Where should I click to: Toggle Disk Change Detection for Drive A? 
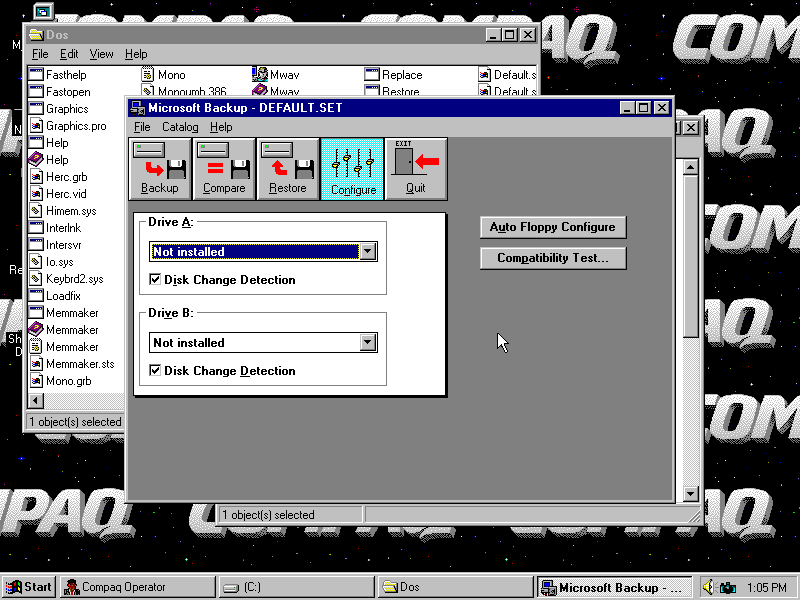tap(155, 279)
